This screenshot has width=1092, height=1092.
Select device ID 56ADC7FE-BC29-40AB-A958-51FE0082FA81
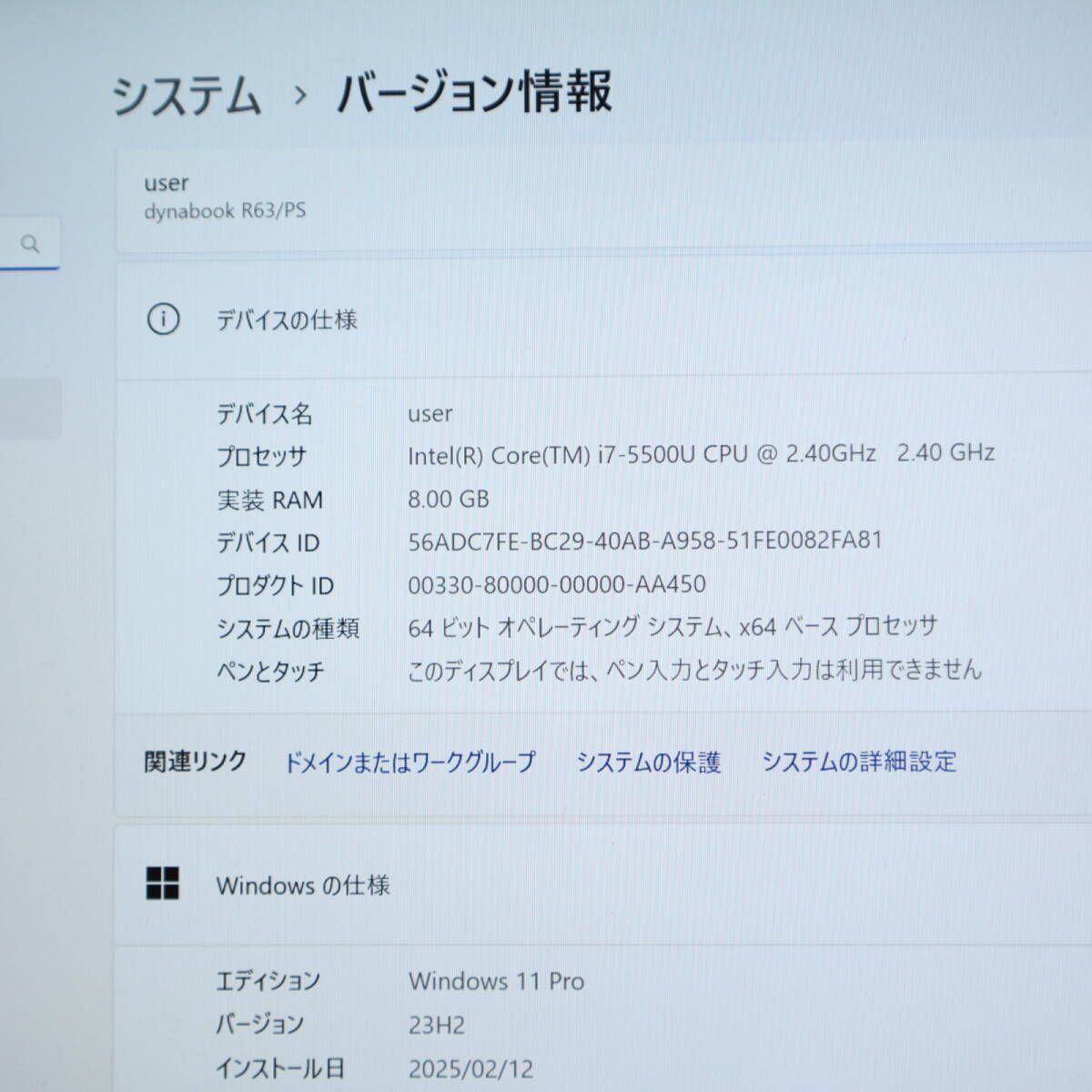645,541
